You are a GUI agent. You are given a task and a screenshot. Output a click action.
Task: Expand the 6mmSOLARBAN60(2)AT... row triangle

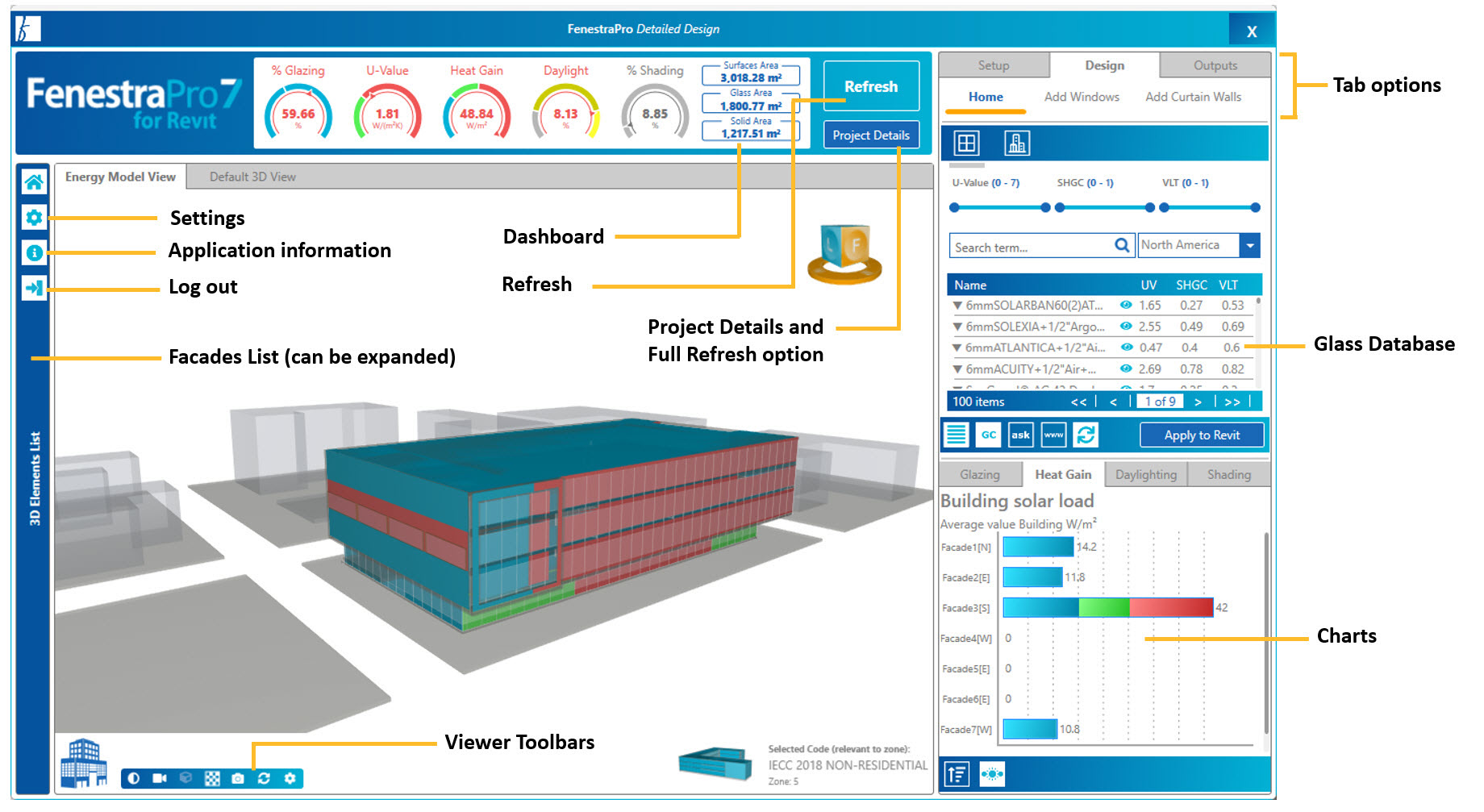click(x=957, y=306)
